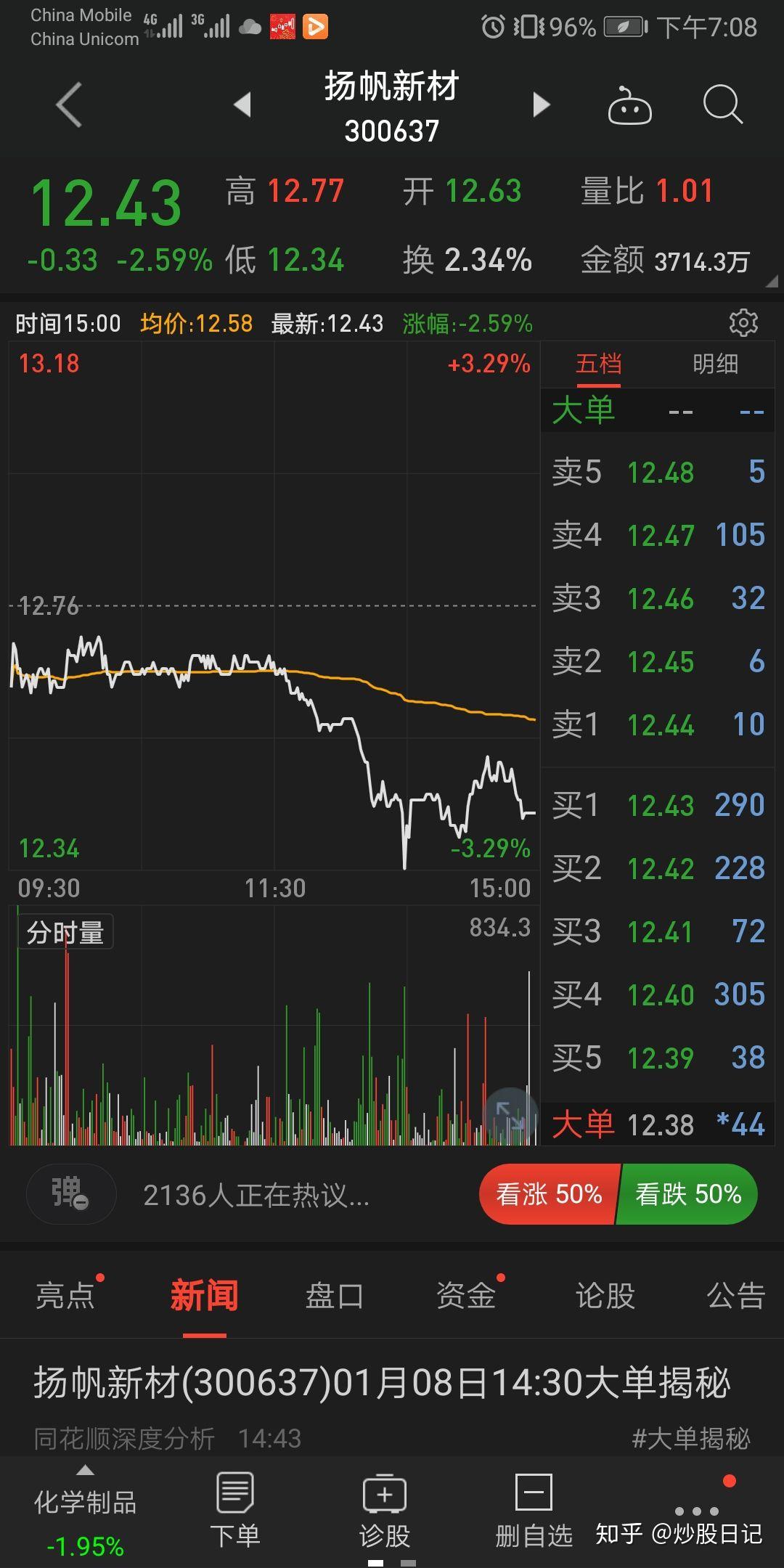Open the 大单揭秘 news headline
This screenshot has height=1568, width=784.
pyautogui.click(x=382, y=1381)
